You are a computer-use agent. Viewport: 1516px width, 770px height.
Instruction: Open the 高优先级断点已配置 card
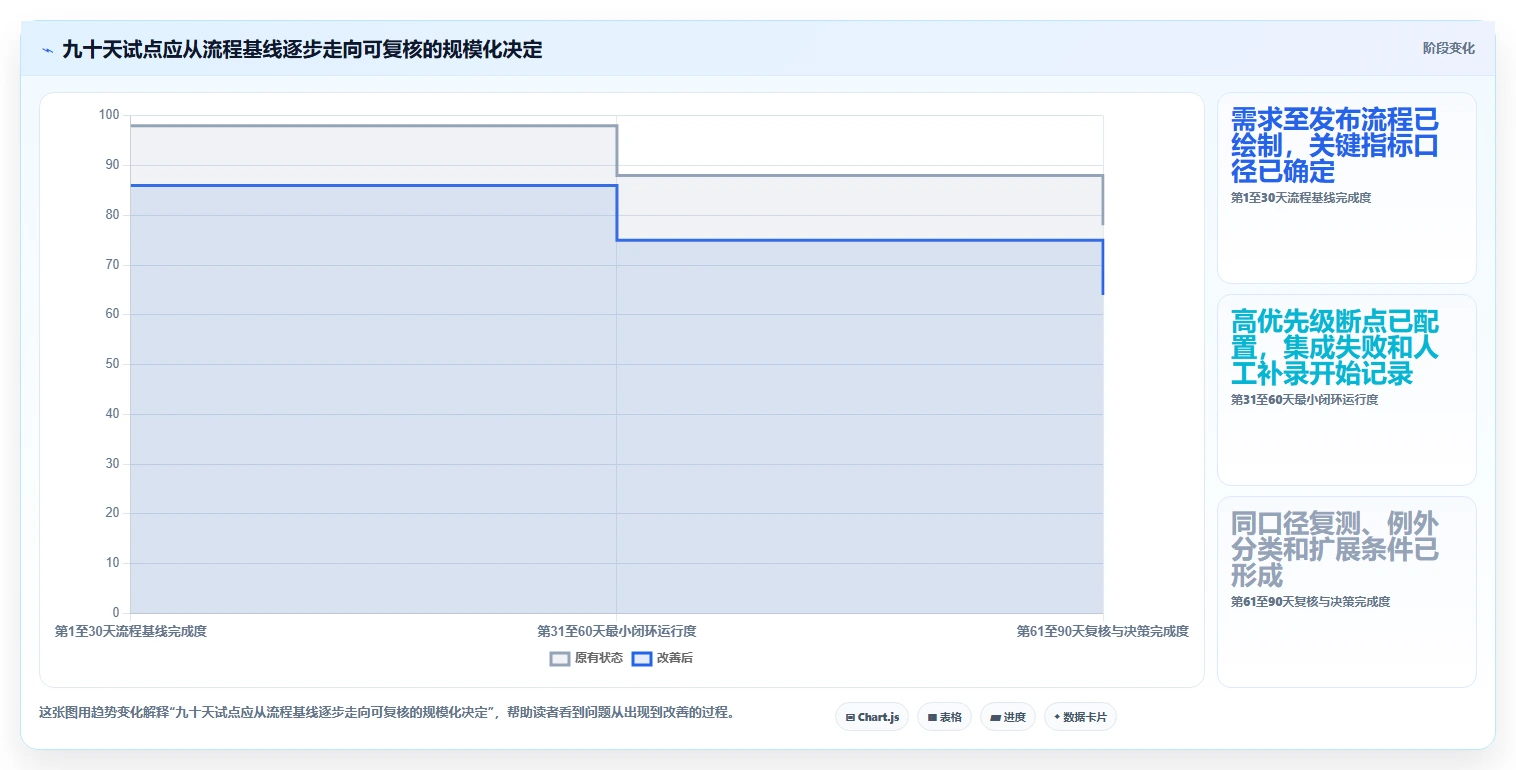(x=1346, y=390)
